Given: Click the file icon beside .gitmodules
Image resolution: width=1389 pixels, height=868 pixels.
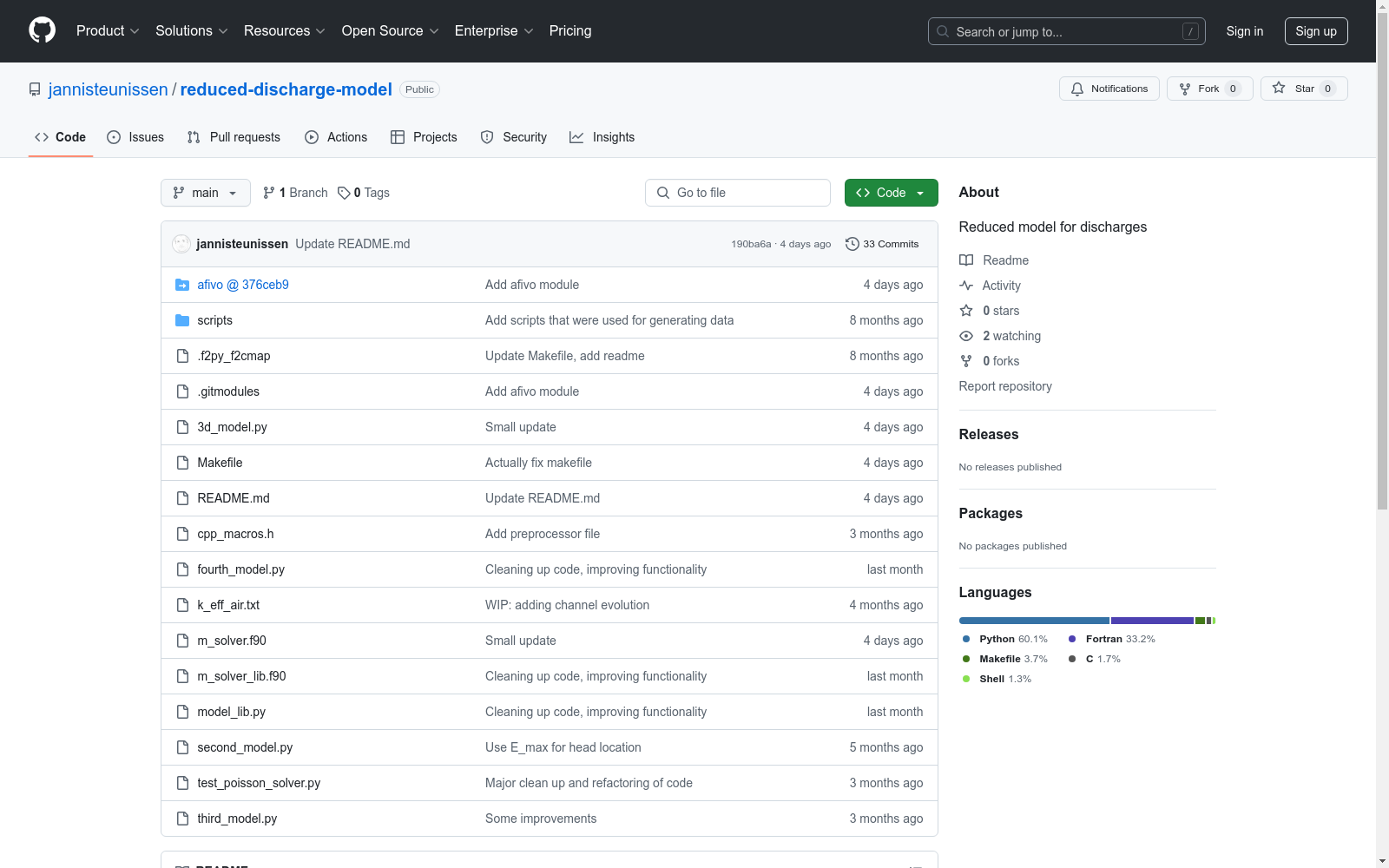Looking at the screenshot, I should [x=182, y=391].
